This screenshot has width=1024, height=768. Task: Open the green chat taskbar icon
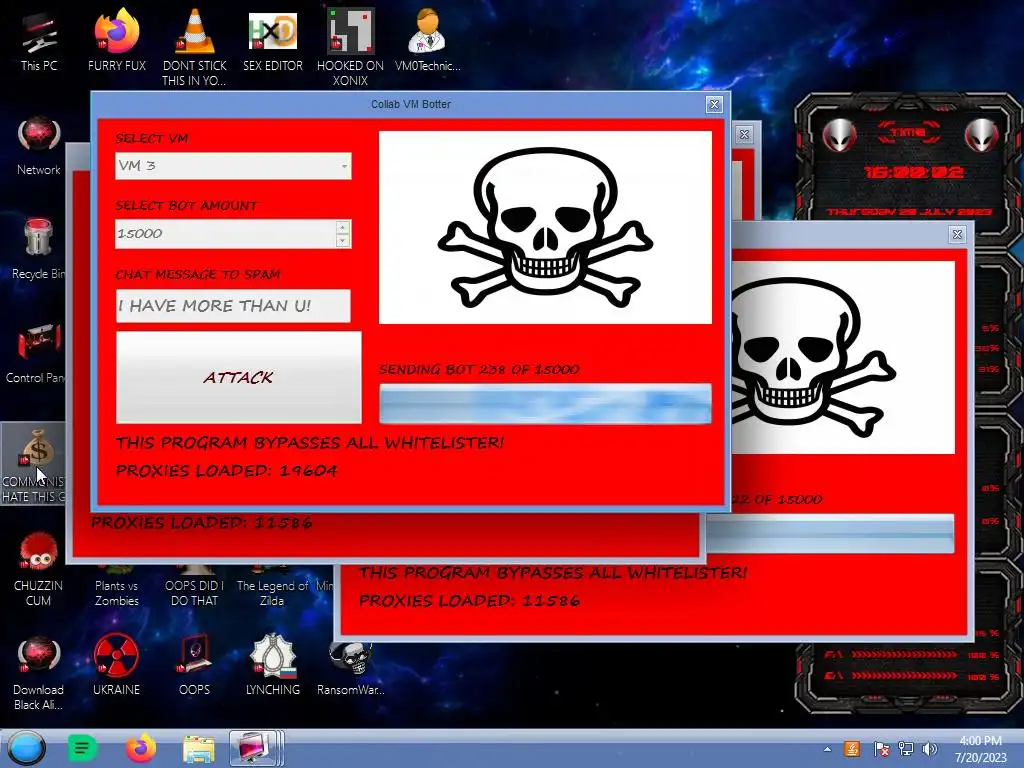click(x=82, y=748)
